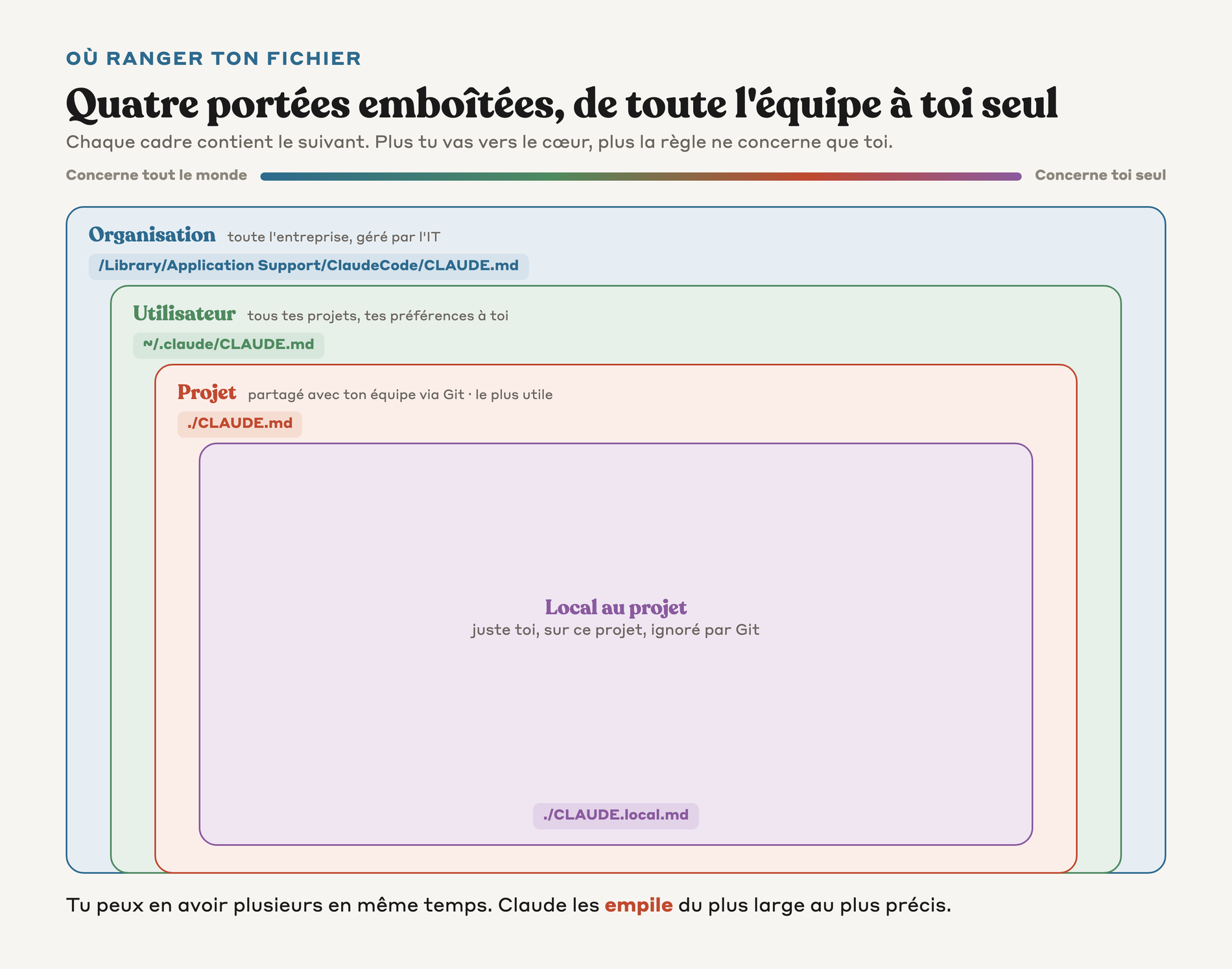Click 'toute l'entreprise, géré par l'IT' description
This screenshot has width=1232, height=969.
click(x=333, y=237)
